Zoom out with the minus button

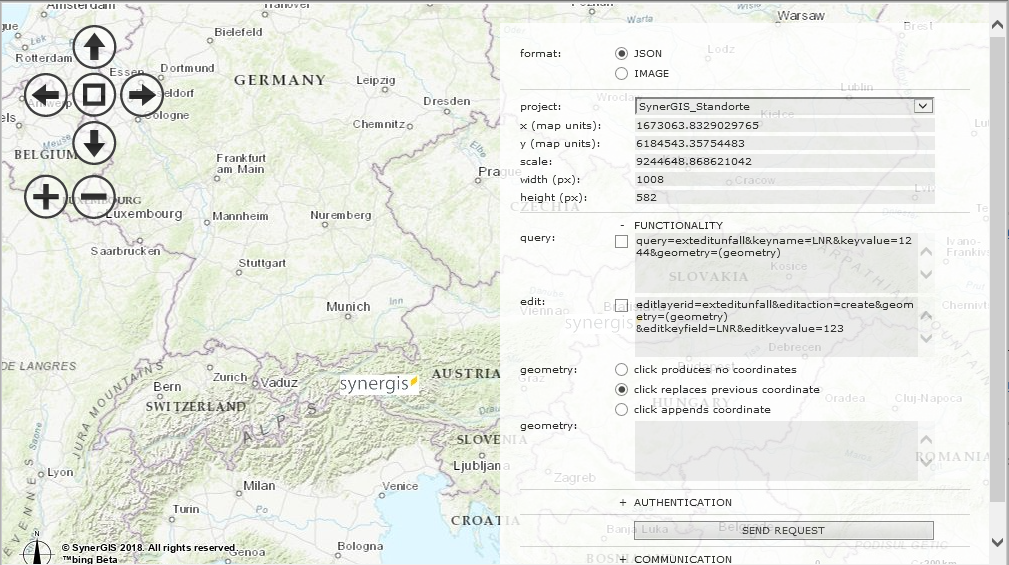point(94,196)
